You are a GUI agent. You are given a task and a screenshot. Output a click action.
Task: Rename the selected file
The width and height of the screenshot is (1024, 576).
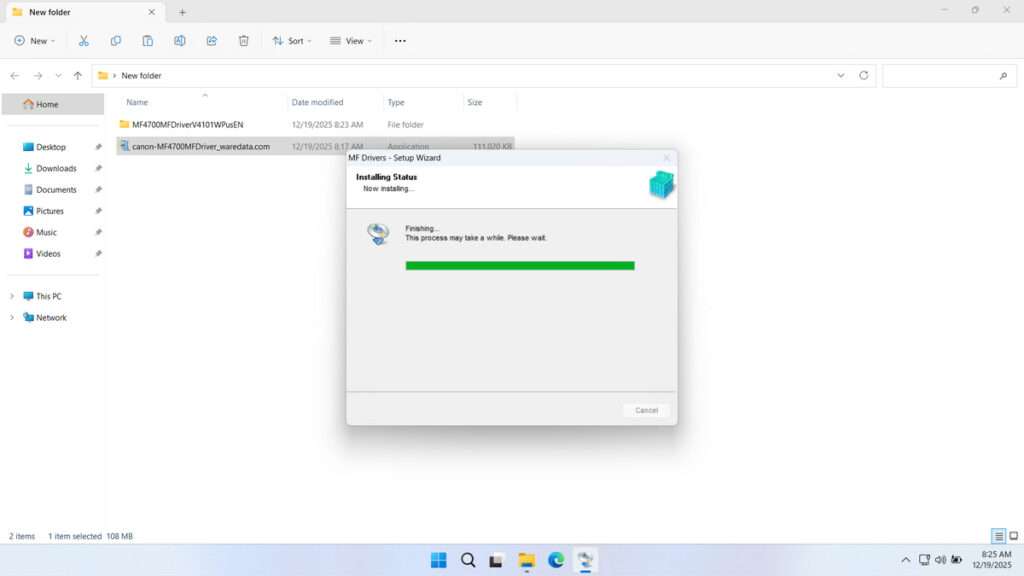(180, 40)
